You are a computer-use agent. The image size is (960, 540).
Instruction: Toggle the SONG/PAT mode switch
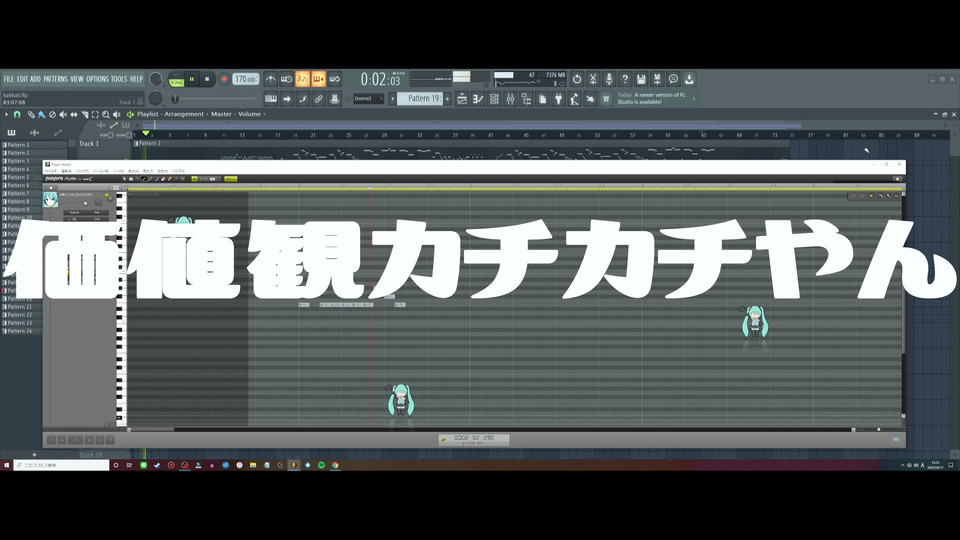[177, 80]
